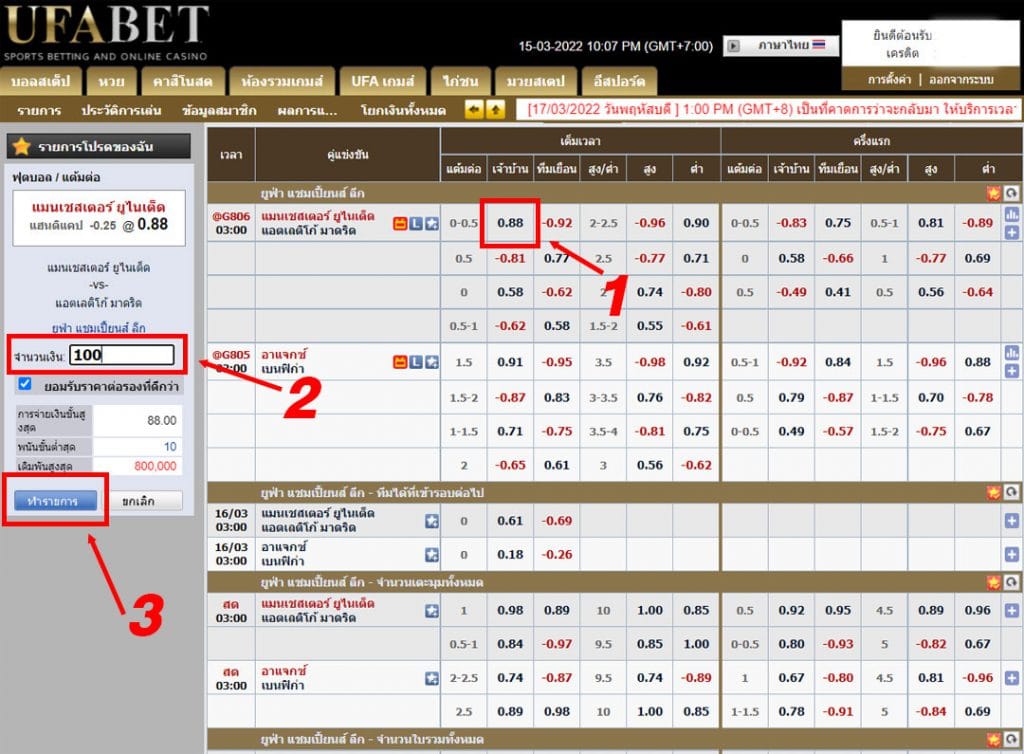
Task: Expand more bets for match @G806
Action: (1012, 232)
